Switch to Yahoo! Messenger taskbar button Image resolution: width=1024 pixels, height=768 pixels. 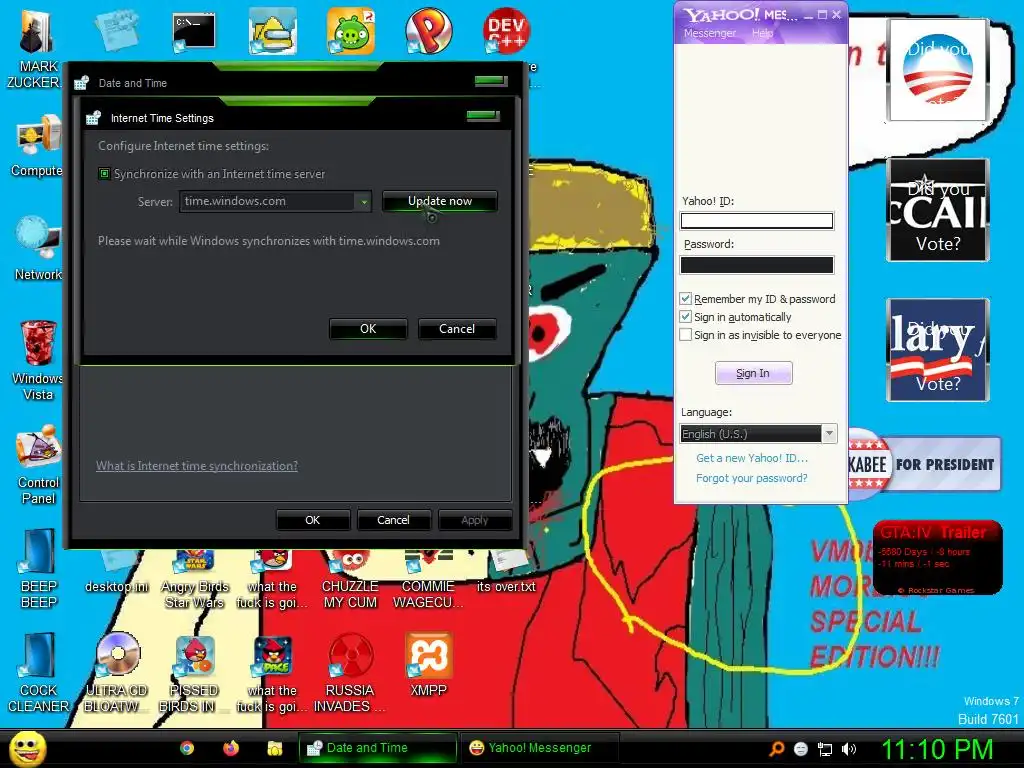[x=539, y=748]
